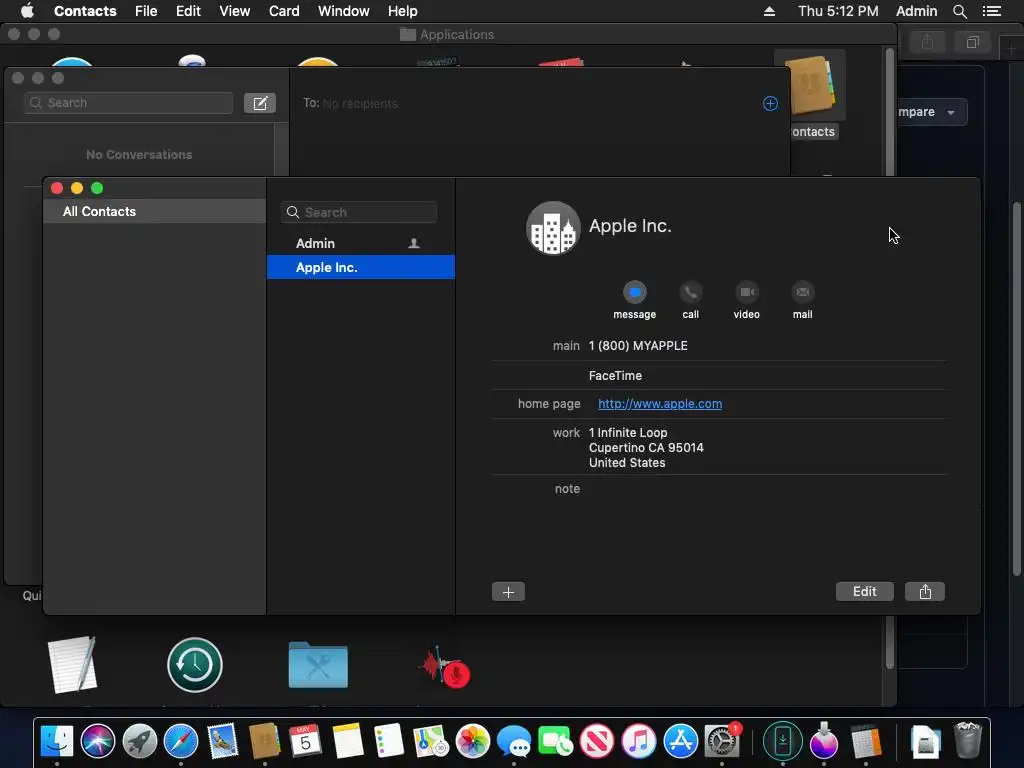Open Maps from the Dock
Image resolution: width=1024 pixels, height=768 pixels.
(x=430, y=741)
